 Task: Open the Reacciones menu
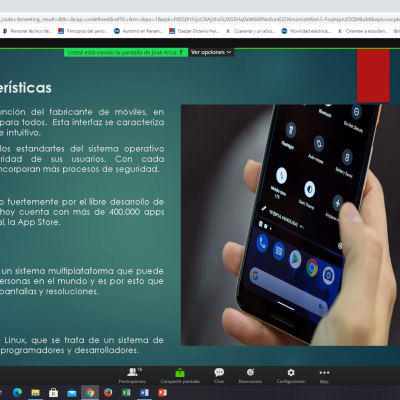250,376
